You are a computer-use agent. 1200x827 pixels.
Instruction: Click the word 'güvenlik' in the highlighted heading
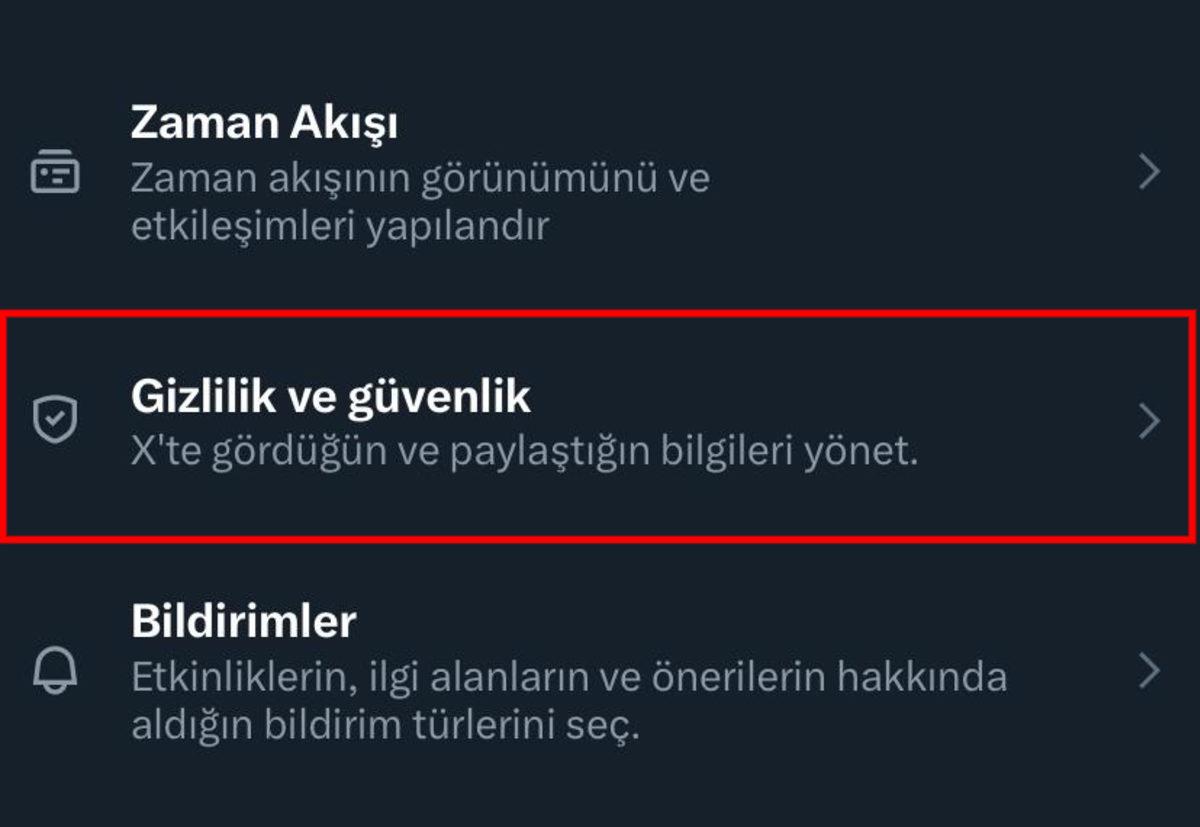439,397
